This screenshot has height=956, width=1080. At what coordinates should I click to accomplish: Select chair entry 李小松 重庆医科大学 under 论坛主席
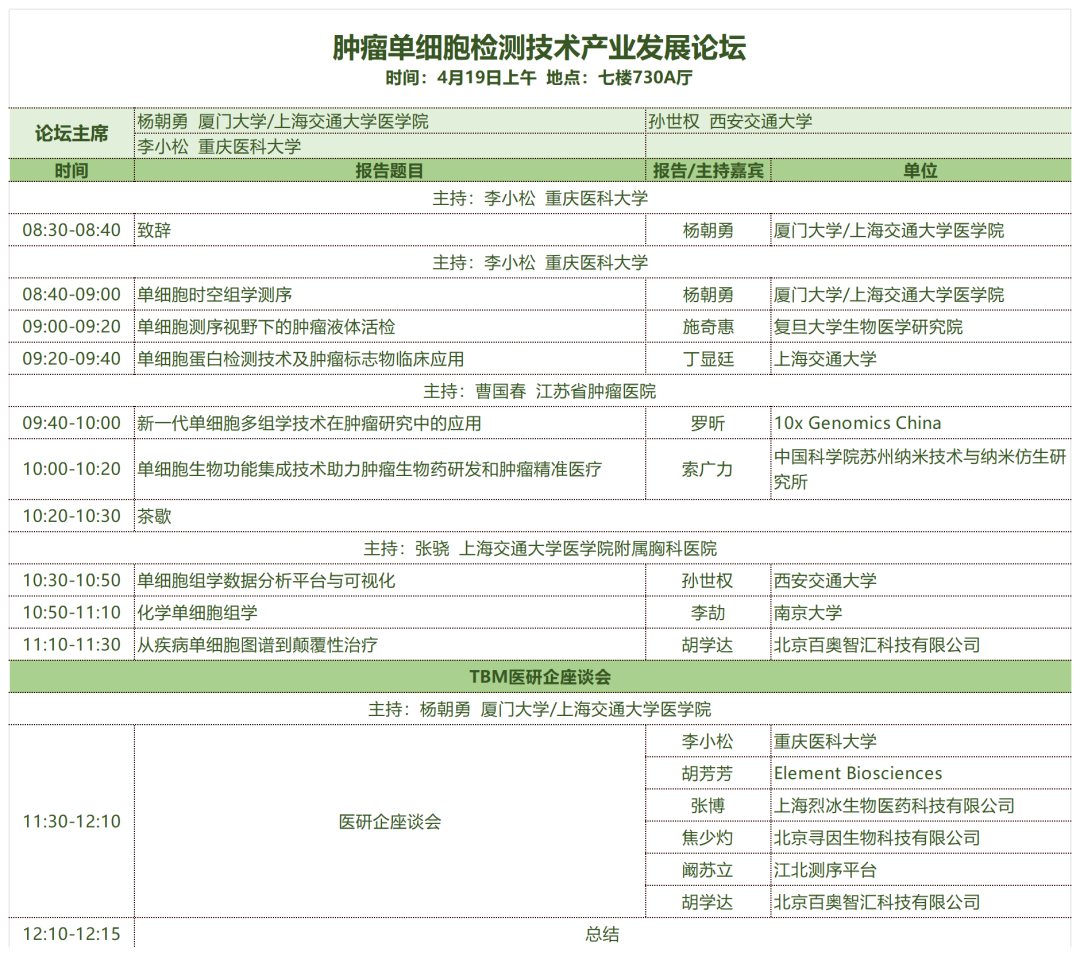pos(219,147)
